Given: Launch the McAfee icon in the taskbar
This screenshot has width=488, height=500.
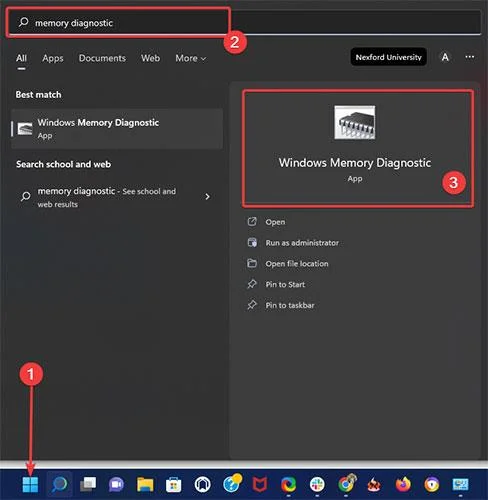Looking at the screenshot, I should tap(260, 484).
